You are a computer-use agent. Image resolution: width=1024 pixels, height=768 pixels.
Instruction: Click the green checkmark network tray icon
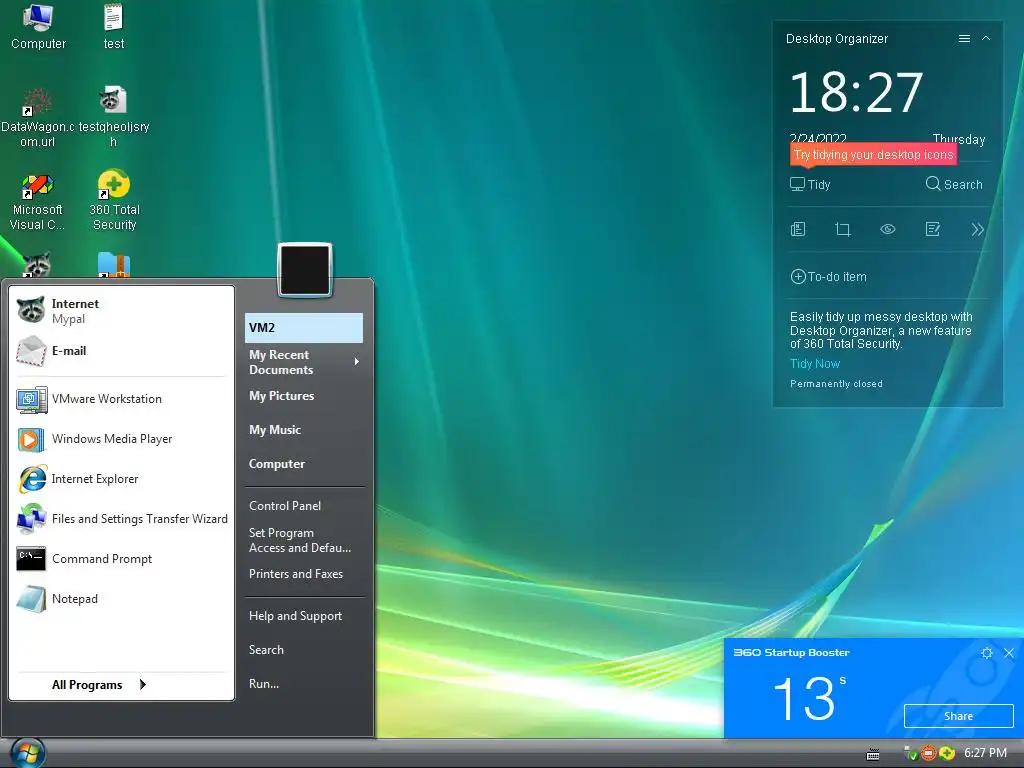[x=910, y=754]
